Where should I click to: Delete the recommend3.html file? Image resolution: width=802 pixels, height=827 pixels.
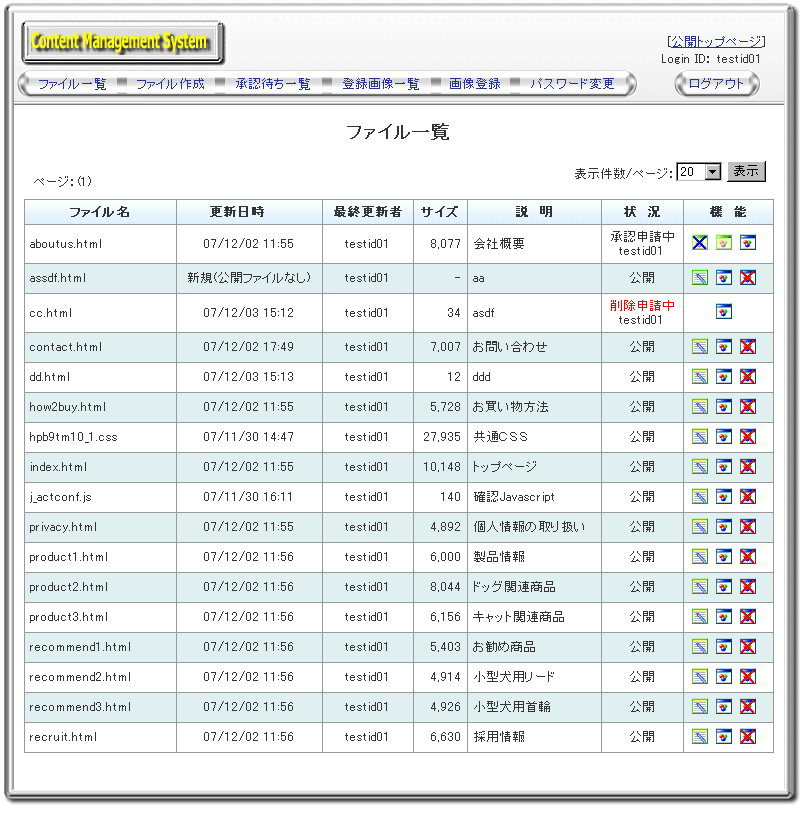(748, 707)
